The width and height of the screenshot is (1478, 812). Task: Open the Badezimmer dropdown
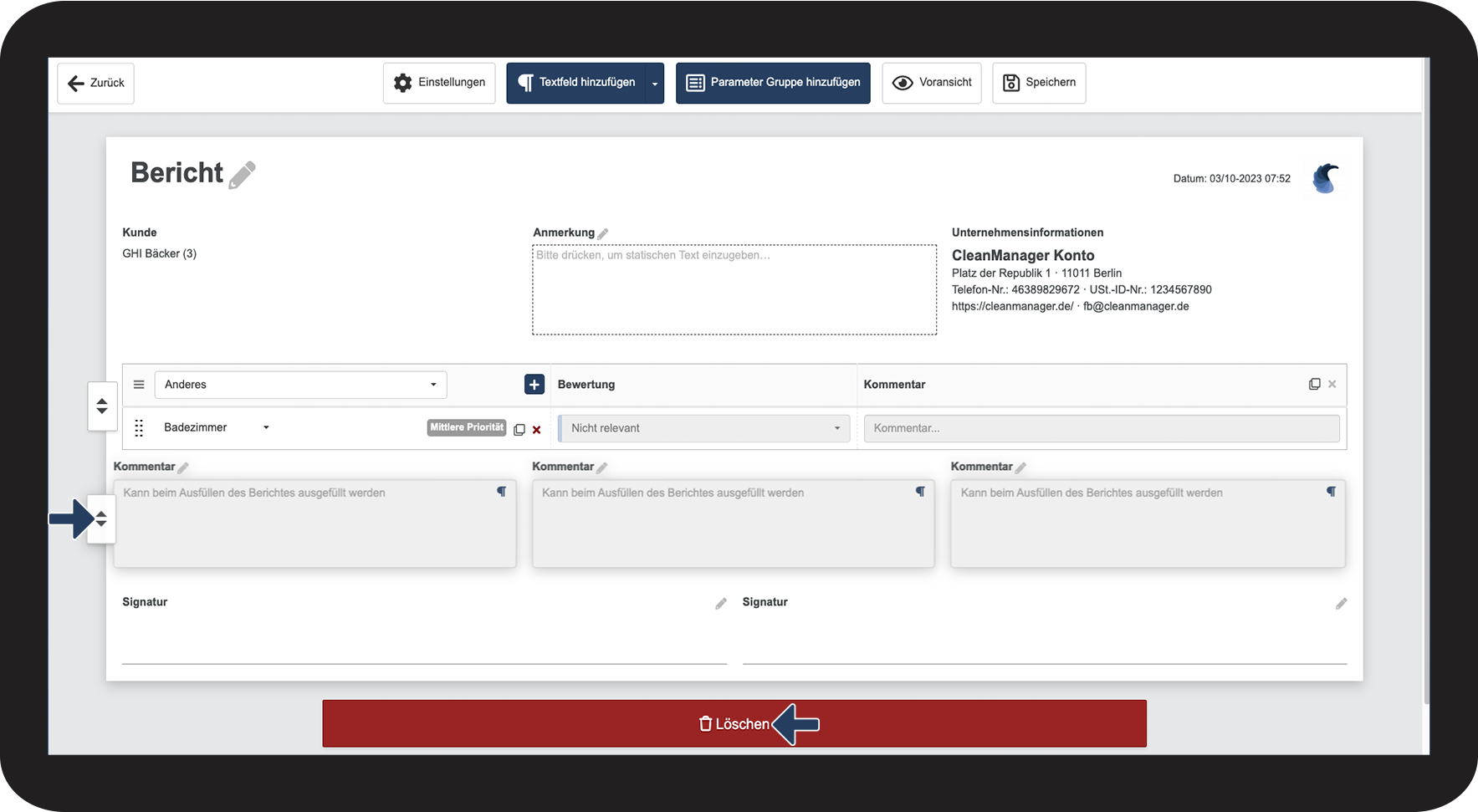[217, 427]
